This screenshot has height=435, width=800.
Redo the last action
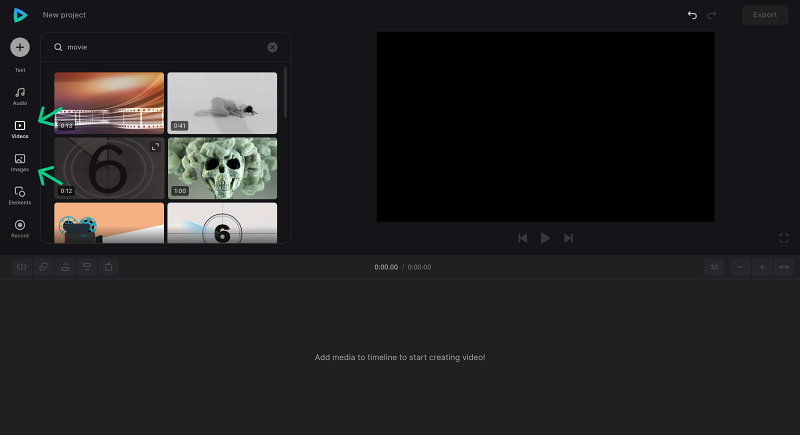pos(711,15)
